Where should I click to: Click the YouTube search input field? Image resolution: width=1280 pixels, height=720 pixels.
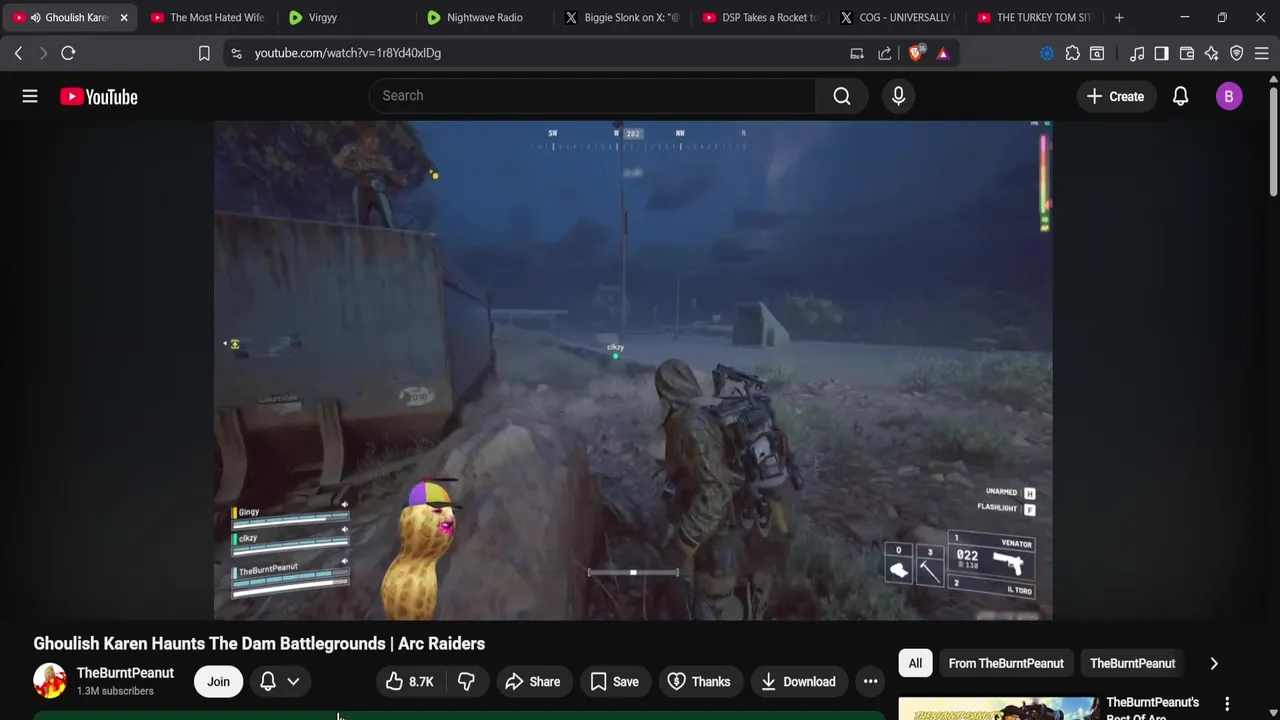point(592,96)
